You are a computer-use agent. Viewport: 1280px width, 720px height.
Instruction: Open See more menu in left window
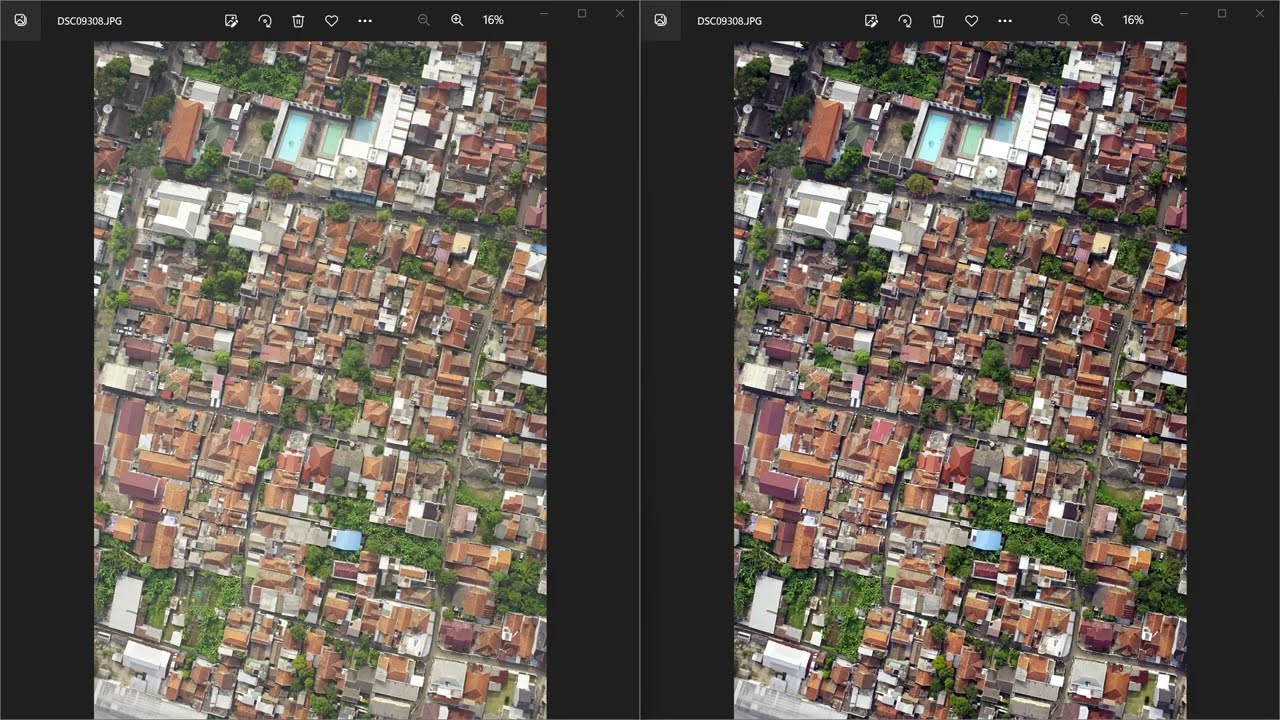click(365, 20)
